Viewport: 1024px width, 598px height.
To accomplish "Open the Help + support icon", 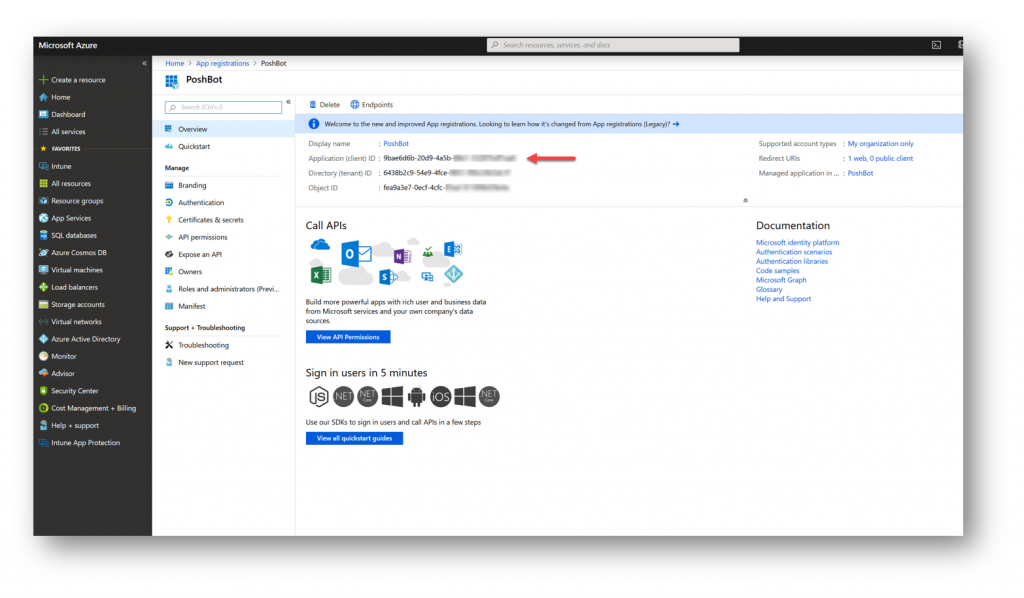I will [x=43, y=426].
